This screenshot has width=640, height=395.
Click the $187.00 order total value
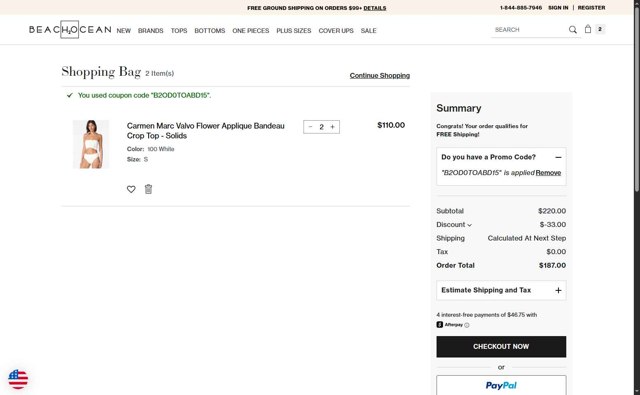click(x=552, y=265)
